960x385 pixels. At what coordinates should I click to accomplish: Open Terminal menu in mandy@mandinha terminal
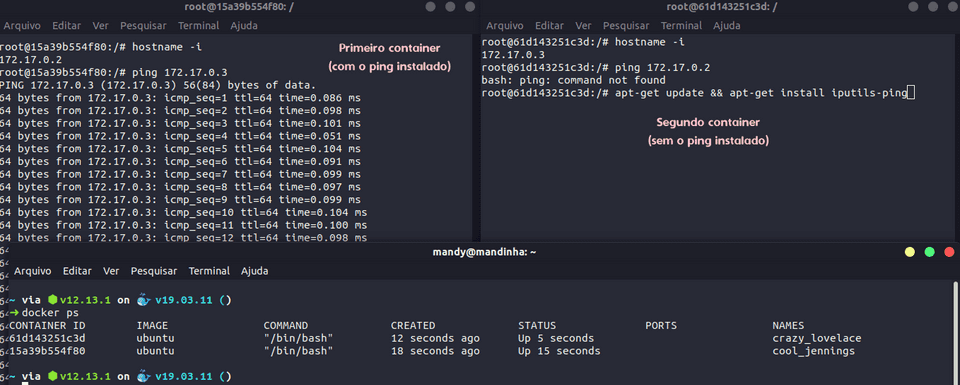click(209, 271)
